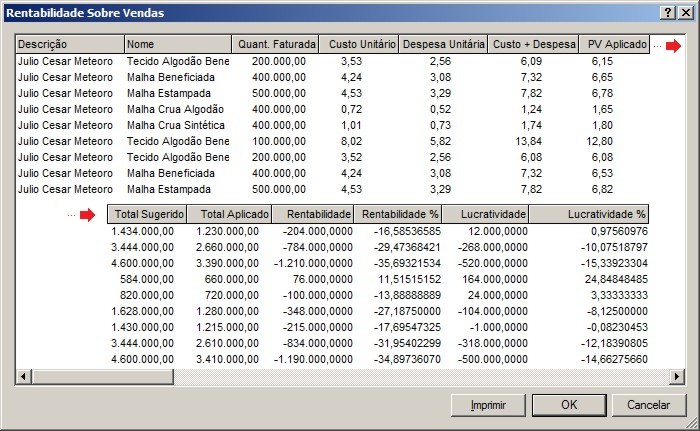Select the Custo Unitário column header
The height and width of the screenshot is (431, 700).
click(359, 45)
